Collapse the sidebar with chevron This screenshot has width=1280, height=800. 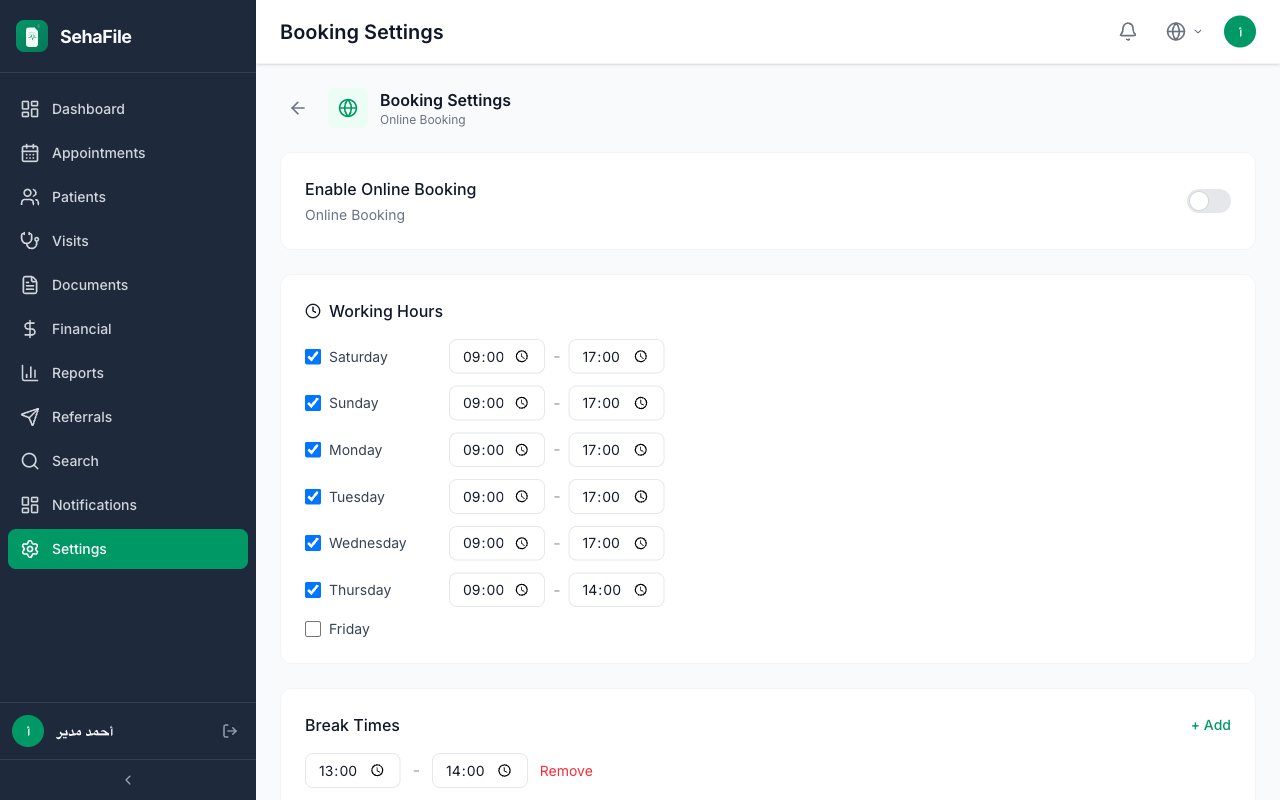click(128, 780)
